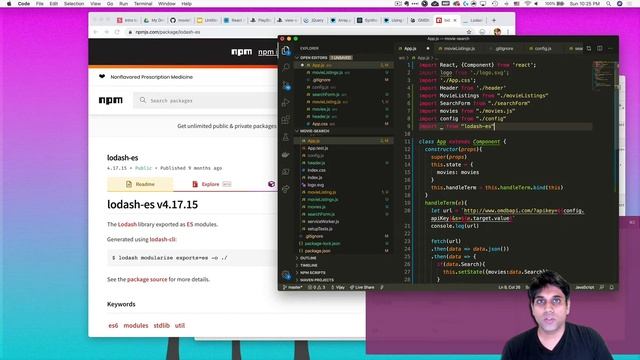Screen dimensions: 640x360
Task: Open the Explorer view in VS Code activity bar
Action: [x=286, y=51]
